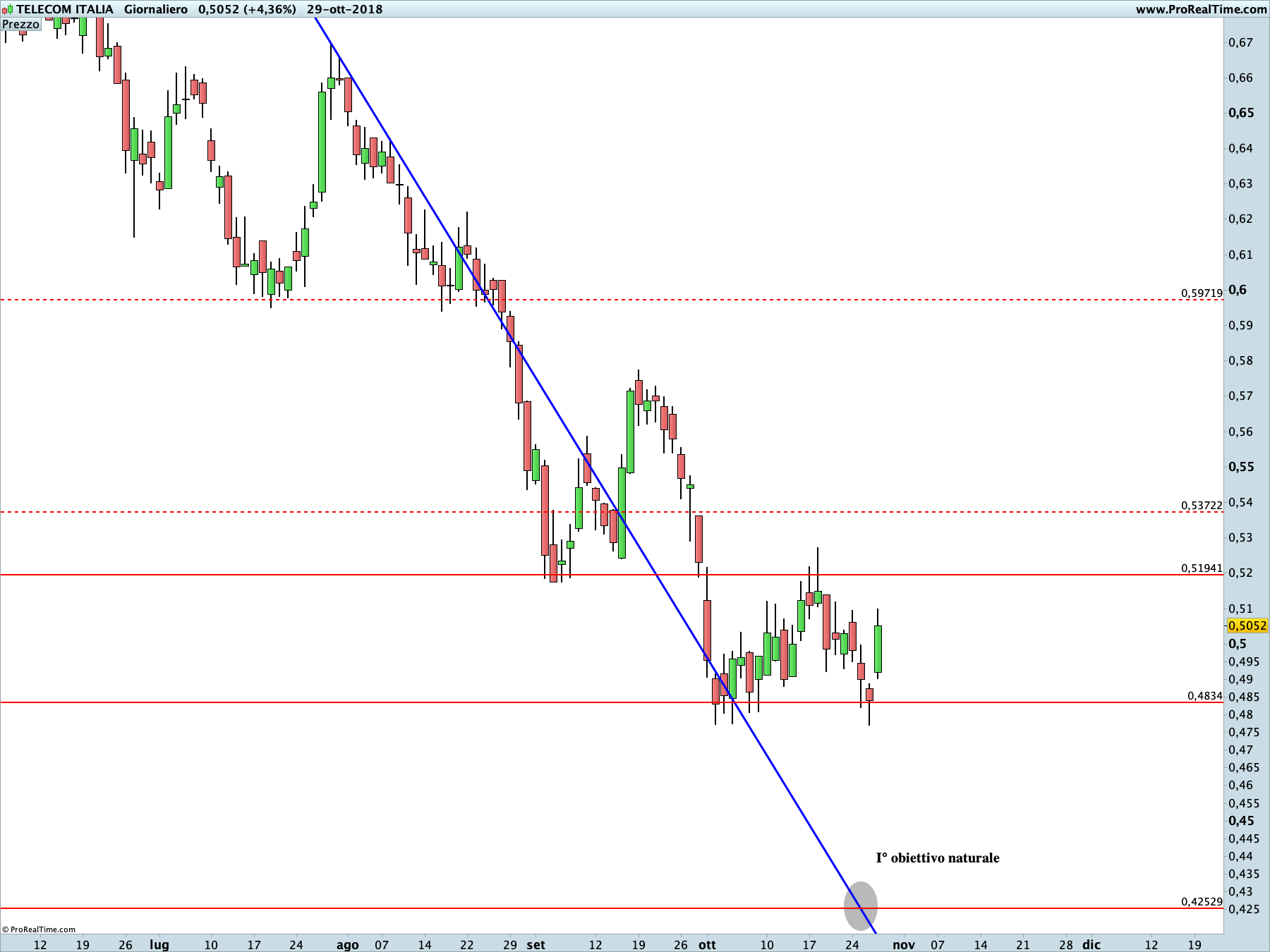Click the © ProRealTime.com copyright text

[x=39, y=929]
